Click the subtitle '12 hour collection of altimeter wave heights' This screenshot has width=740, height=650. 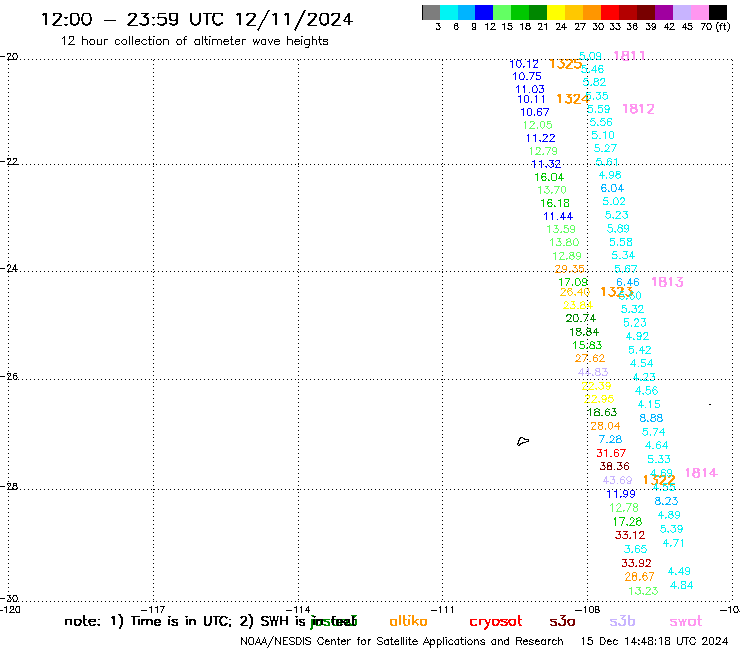click(x=194, y=41)
